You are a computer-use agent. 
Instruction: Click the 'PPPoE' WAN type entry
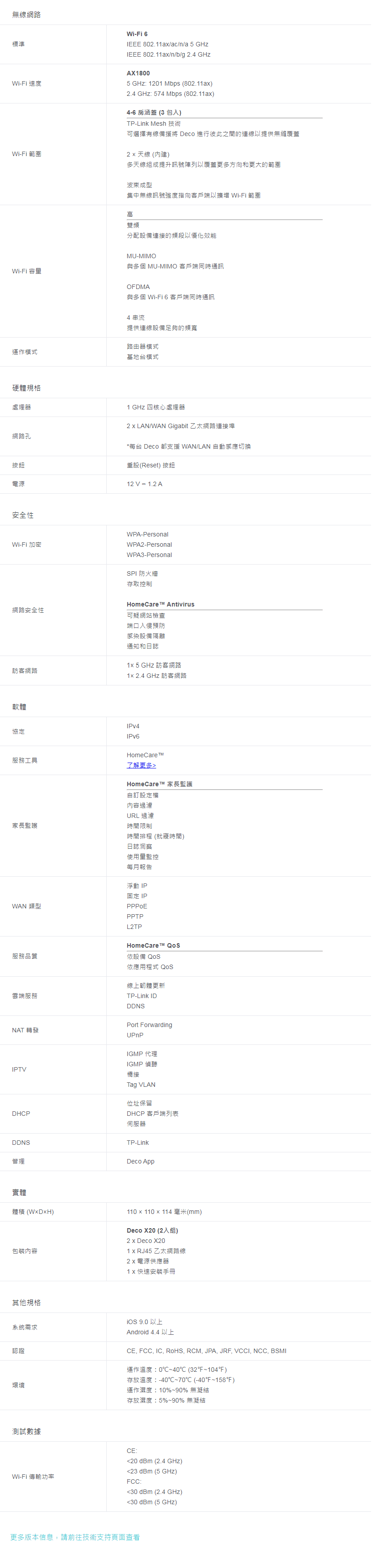click(137, 906)
